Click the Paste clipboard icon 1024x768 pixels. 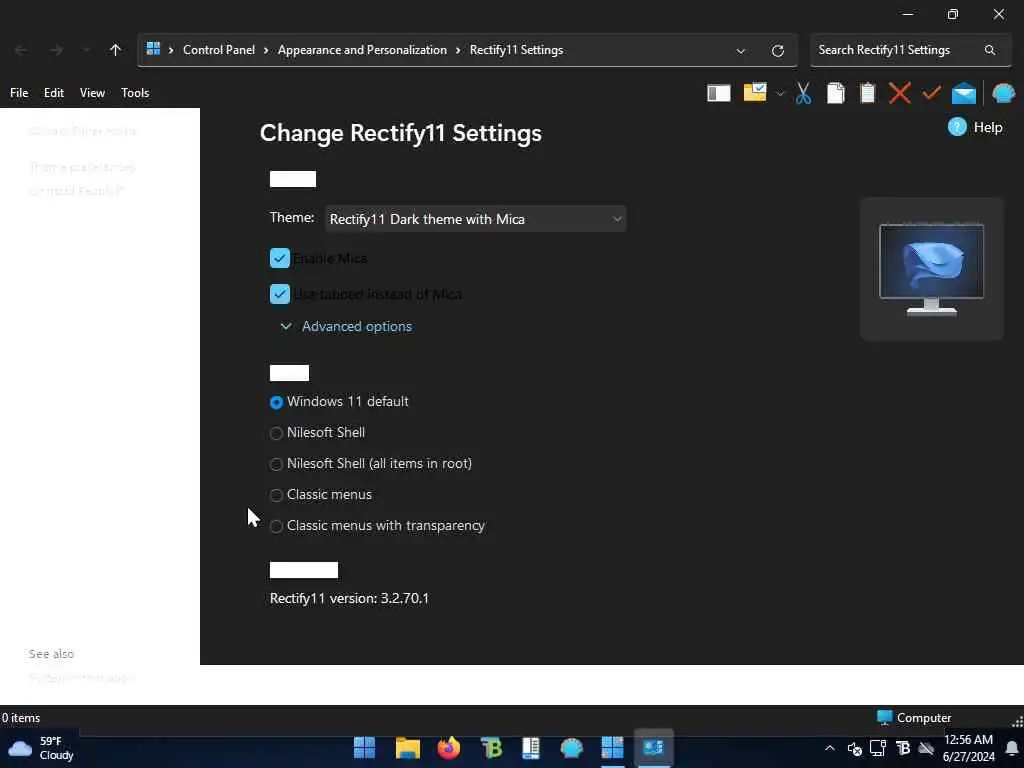pos(867,93)
